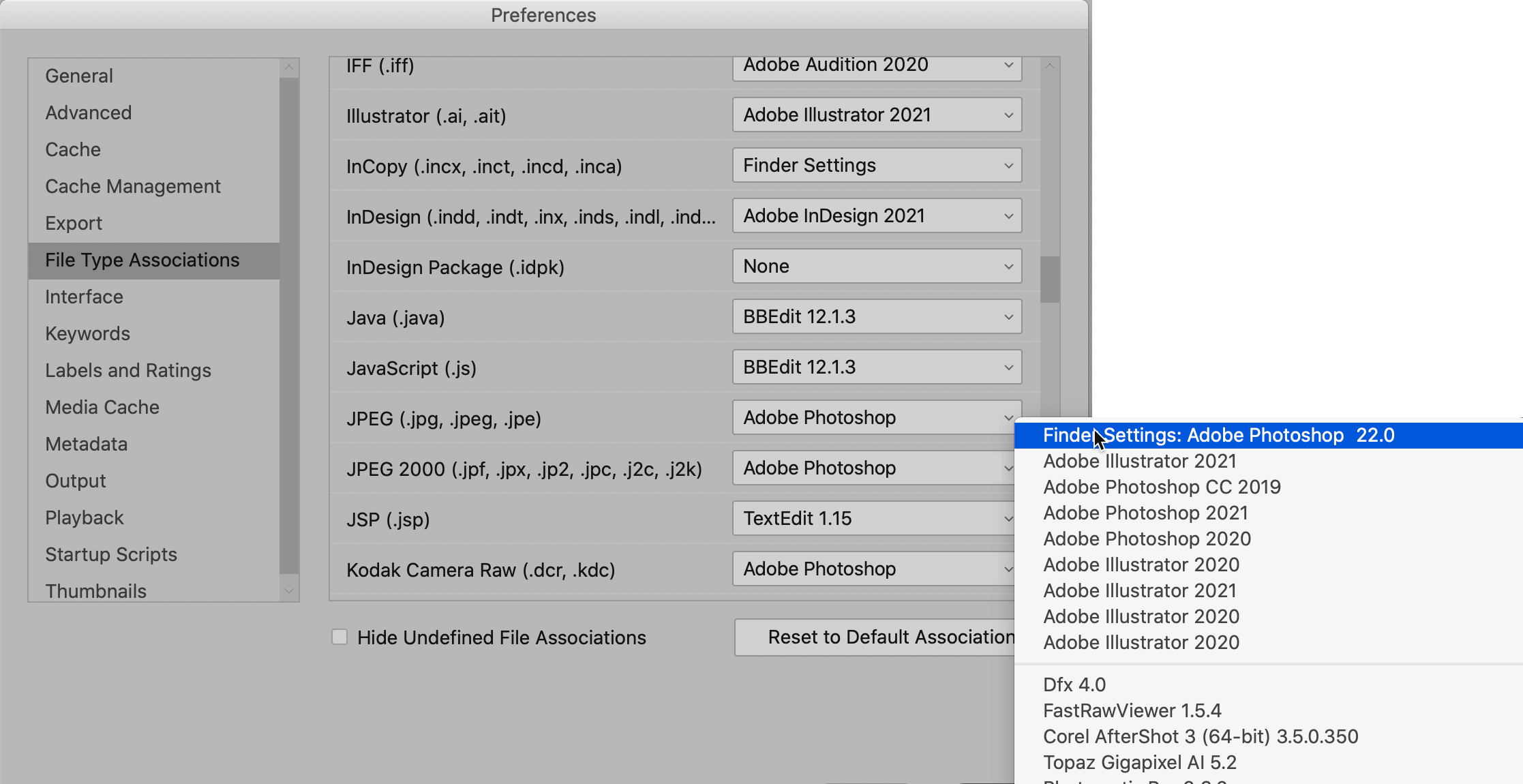The height and width of the screenshot is (784, 1523).
Task: Click file associations list scroll-up arrow
Action: point(1050,66)
